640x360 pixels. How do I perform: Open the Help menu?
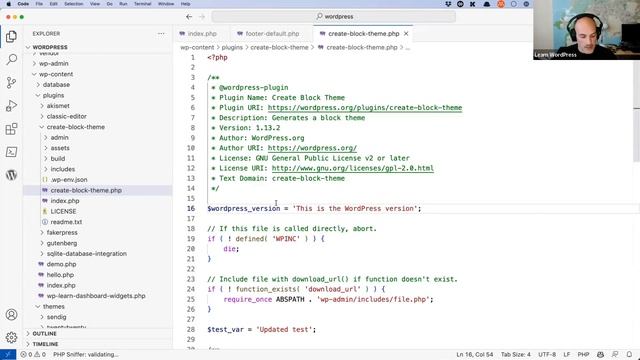tap(185, 4)
